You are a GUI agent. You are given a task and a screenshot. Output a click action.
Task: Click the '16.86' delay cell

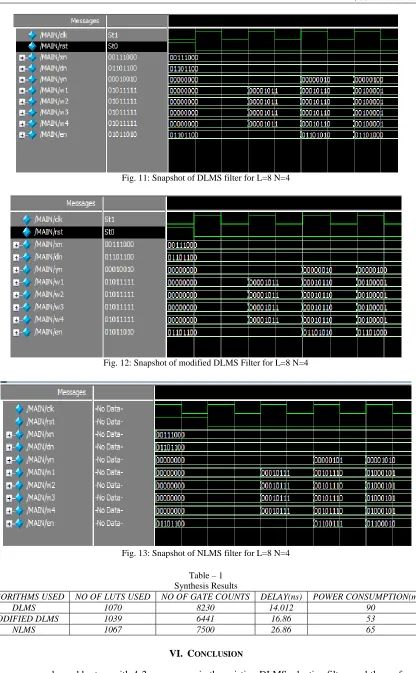pos(281,619)
